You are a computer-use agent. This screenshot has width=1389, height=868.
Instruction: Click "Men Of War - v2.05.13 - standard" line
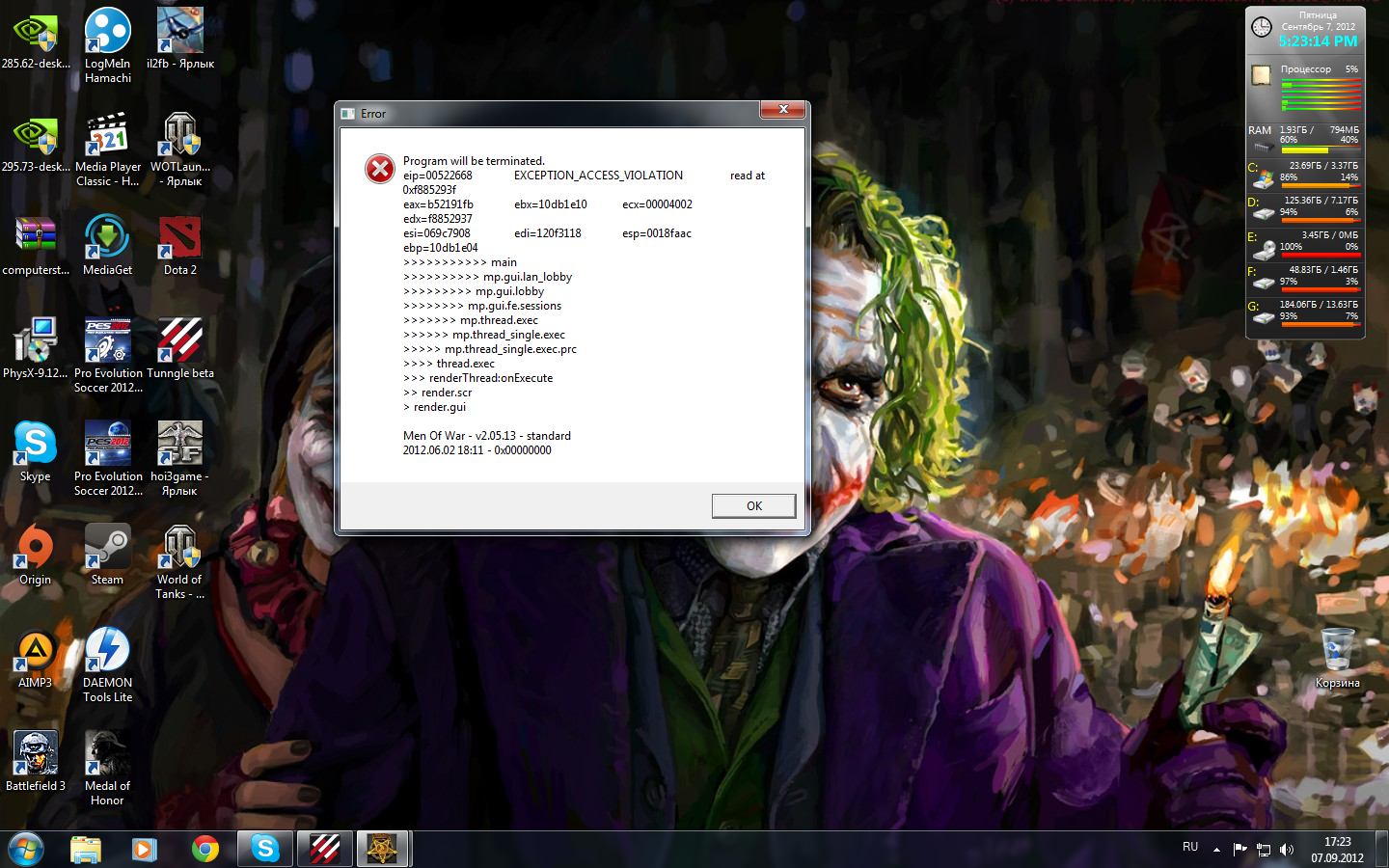point(486,436)
